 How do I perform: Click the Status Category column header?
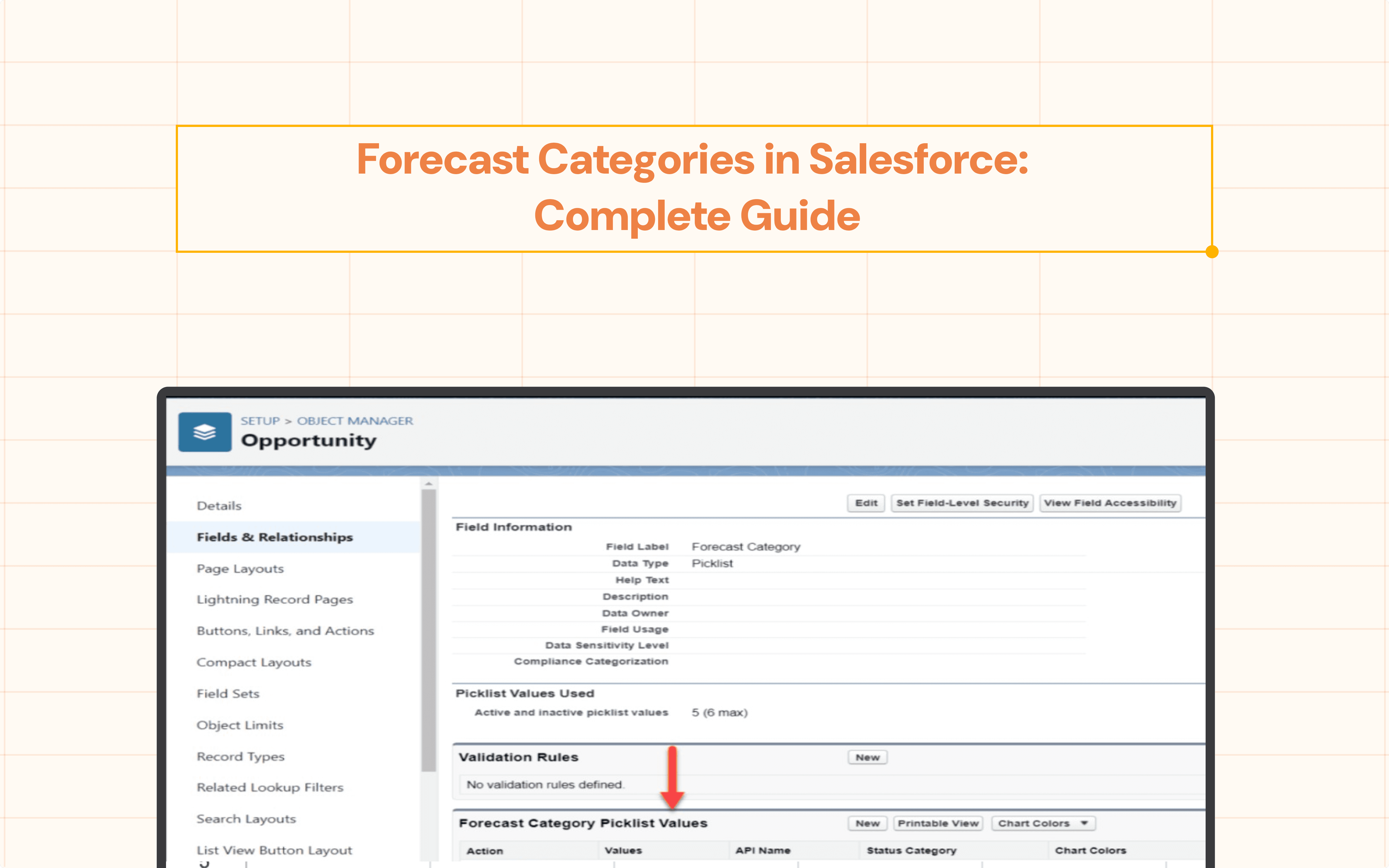point(912,851)
